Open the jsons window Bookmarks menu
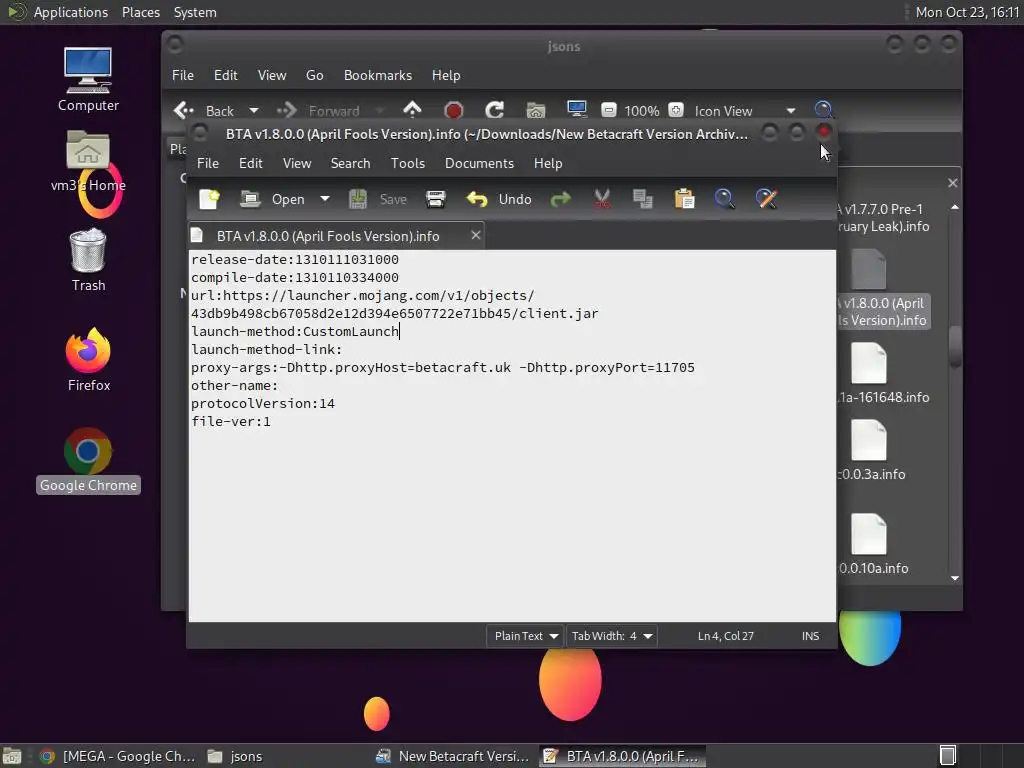The image size is (1024, 768). pyautogui.click(x=377, y=75)
